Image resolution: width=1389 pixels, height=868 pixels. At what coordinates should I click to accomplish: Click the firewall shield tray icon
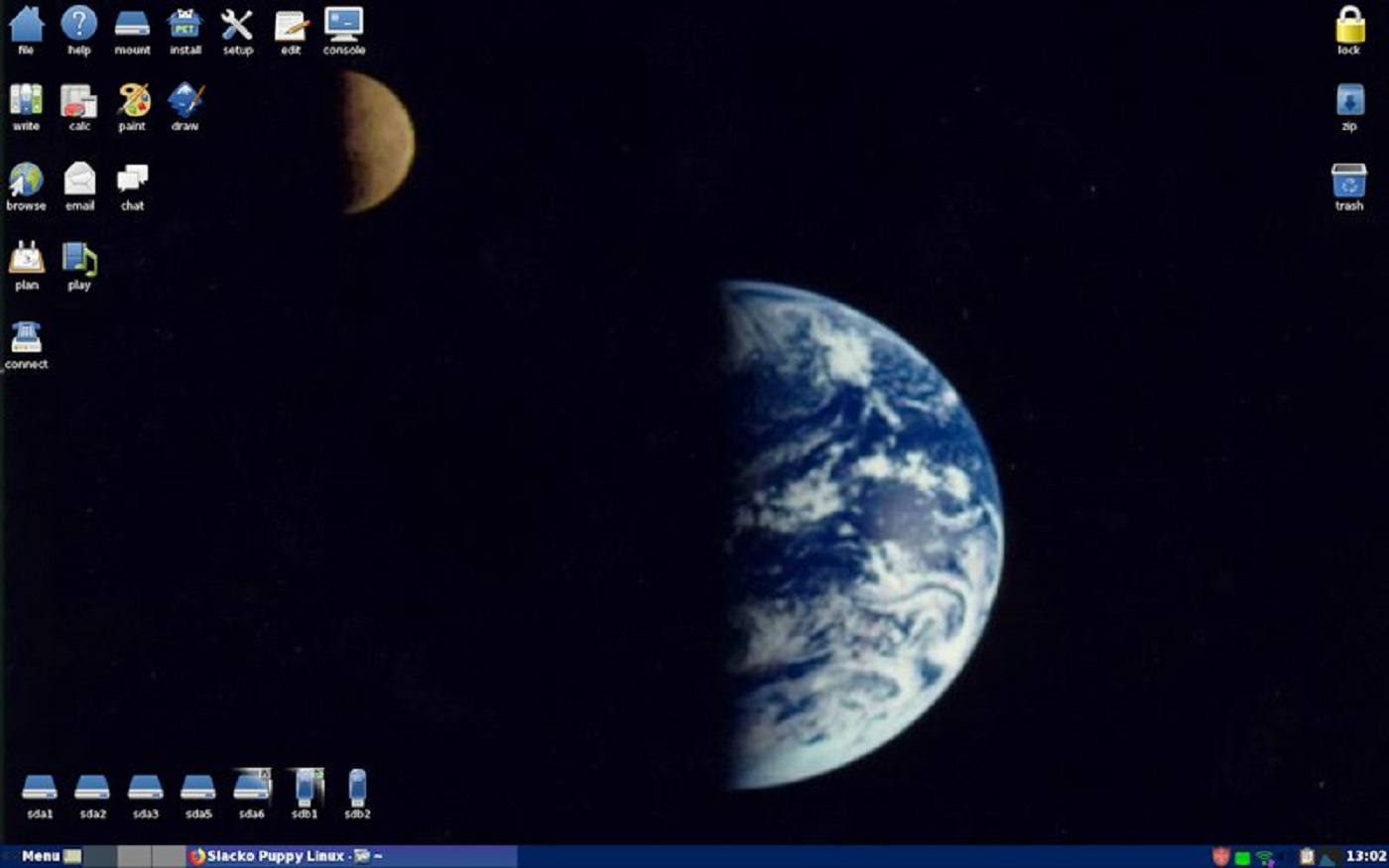point(1221,856)
